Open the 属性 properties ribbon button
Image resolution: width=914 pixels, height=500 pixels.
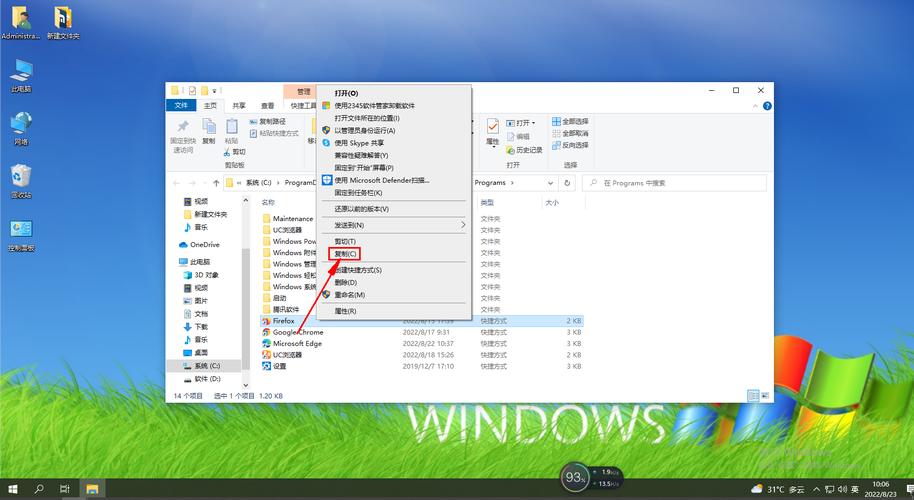click(493, 132)
